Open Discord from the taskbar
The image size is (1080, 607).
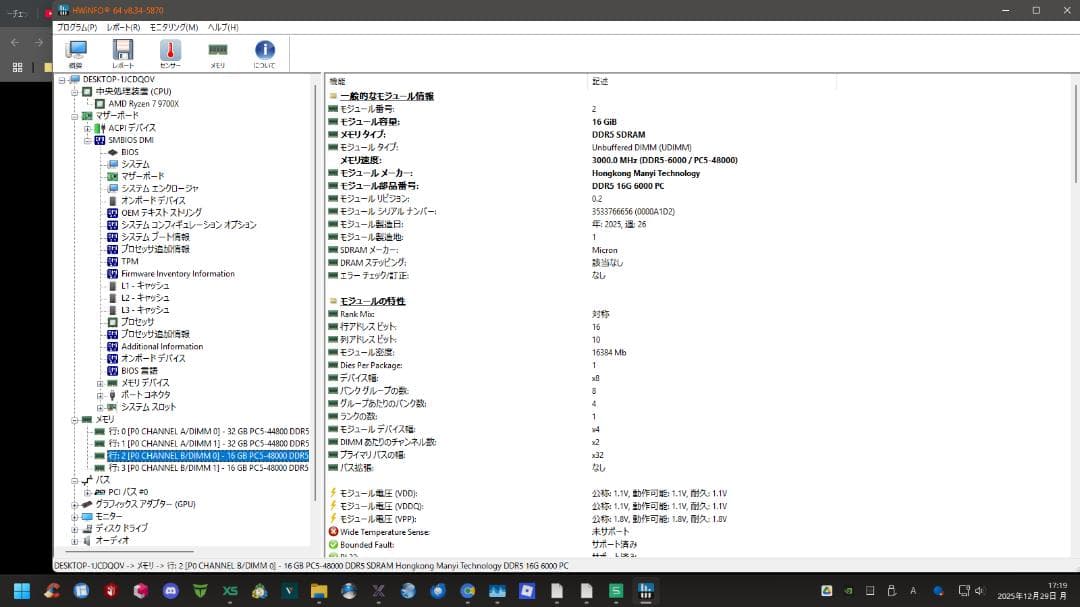[x=170, y=591]
